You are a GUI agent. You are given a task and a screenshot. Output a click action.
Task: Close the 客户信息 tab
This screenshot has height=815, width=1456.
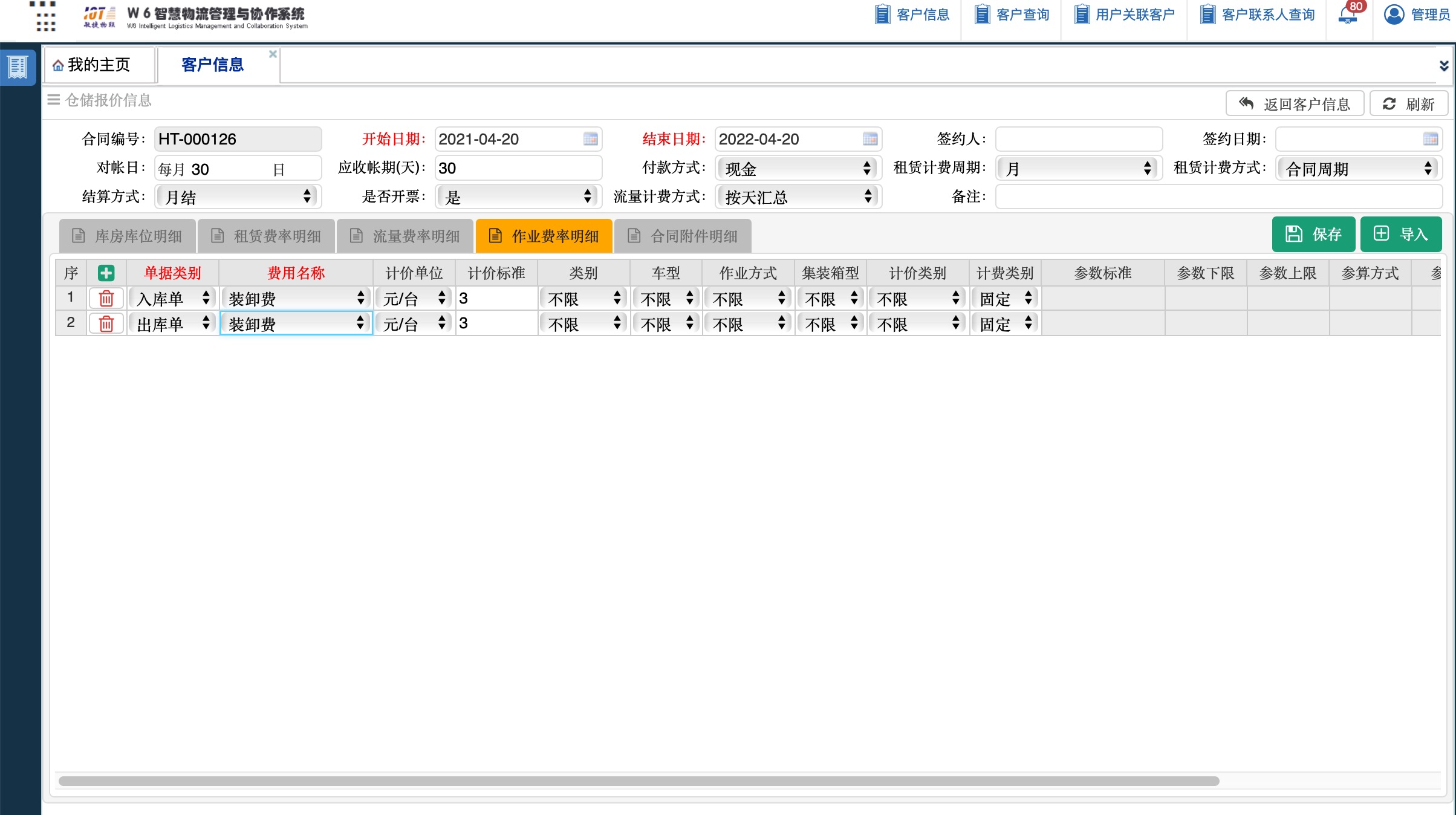(x=273, y=54)
